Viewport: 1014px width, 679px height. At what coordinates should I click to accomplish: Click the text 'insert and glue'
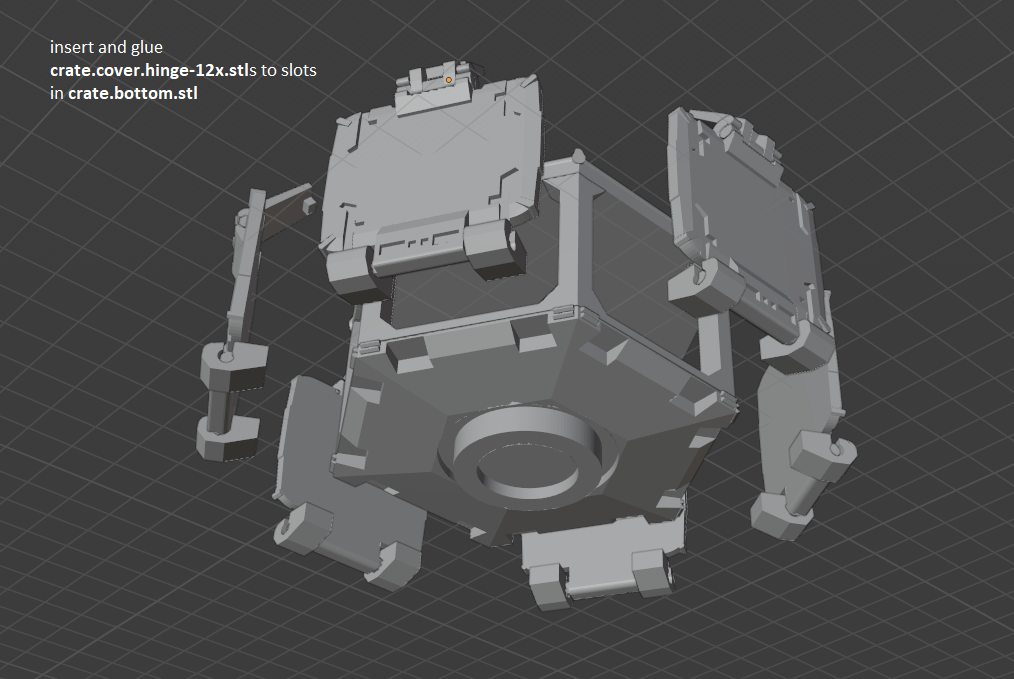(106, 47)
